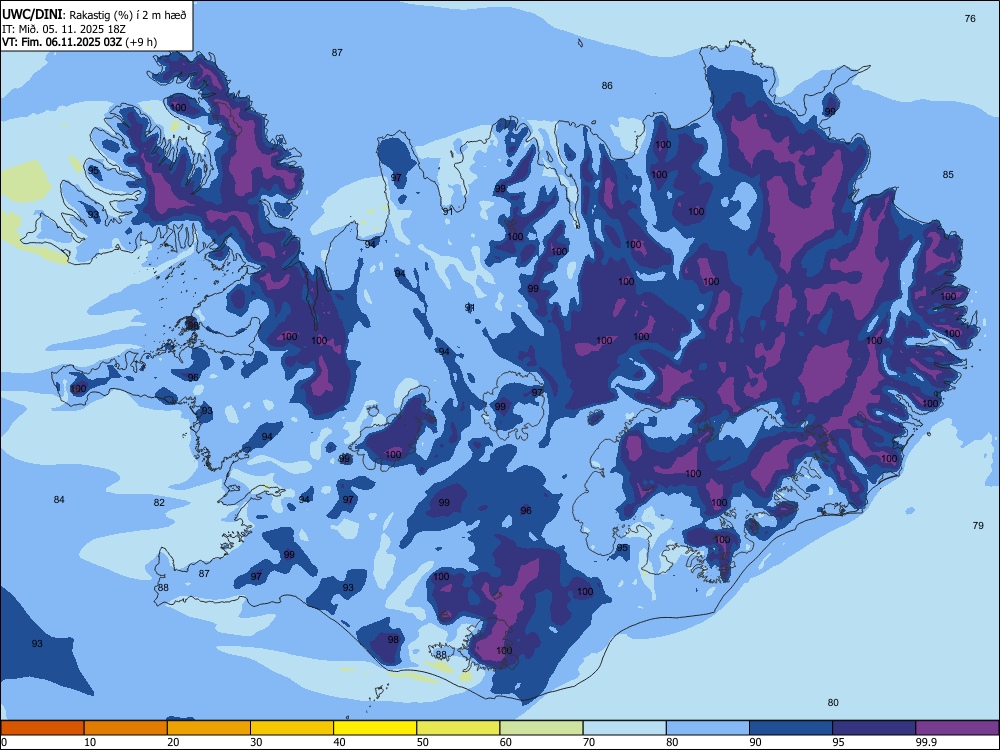The image size is (1000, 750).
Task: Click the pale yellow 50–60 legend swatch
Action: pyautogui.click(x=458, y=728)
